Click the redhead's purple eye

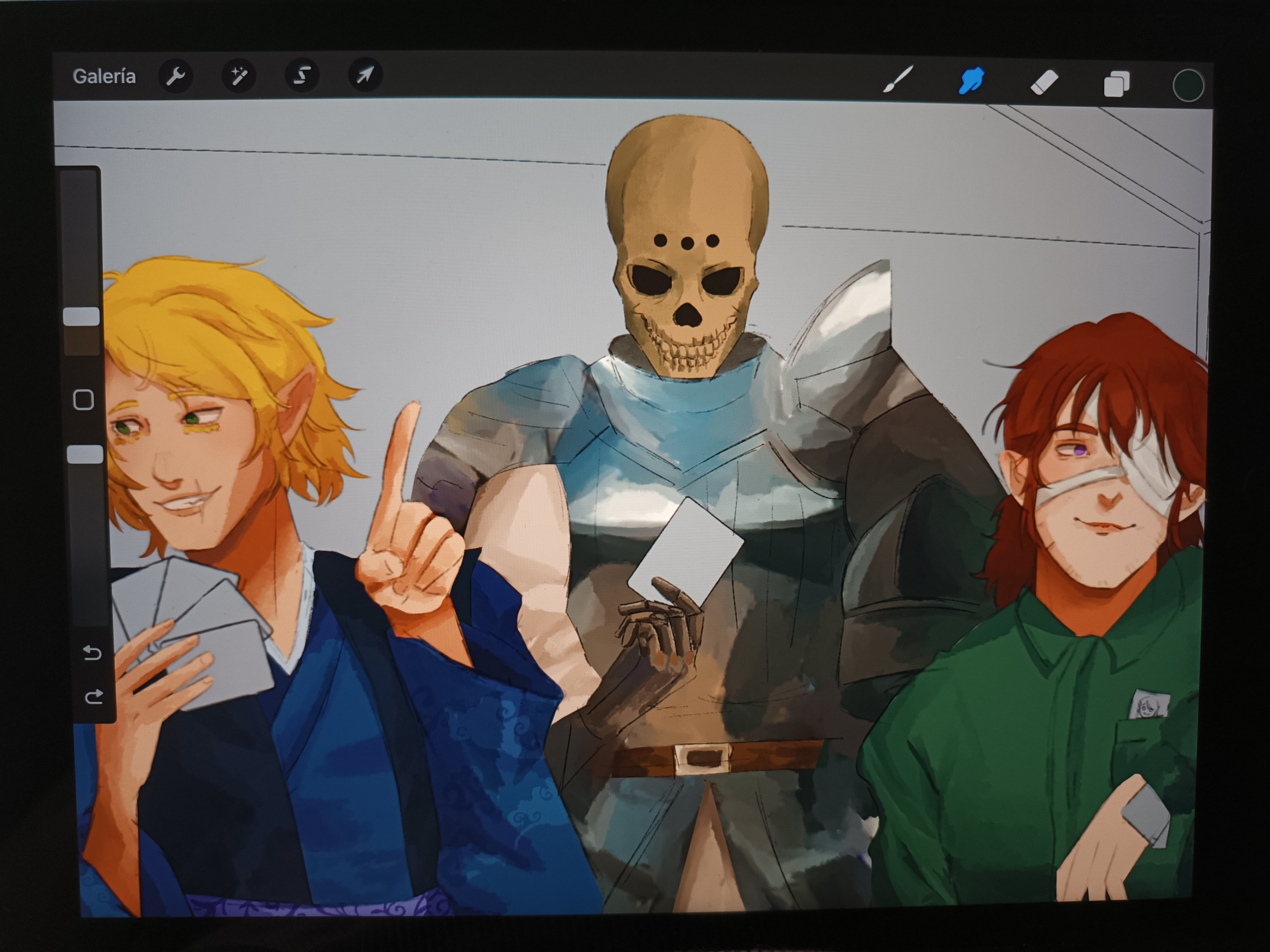tap(1078, 450)
